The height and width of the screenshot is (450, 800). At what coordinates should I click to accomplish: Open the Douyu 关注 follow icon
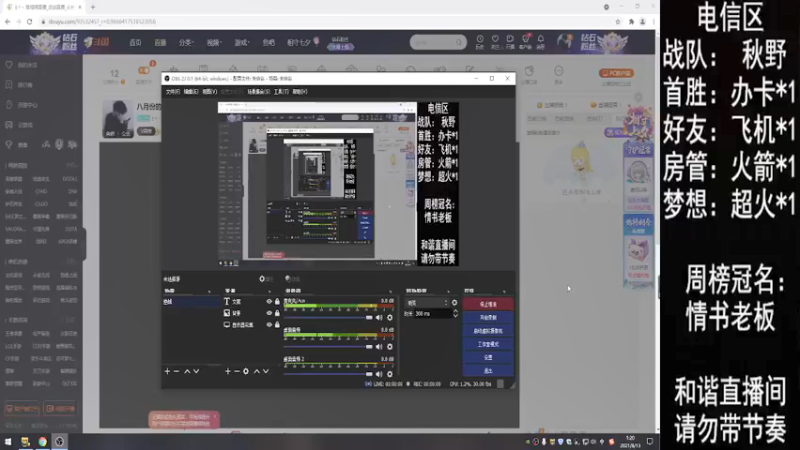(495, 42)
